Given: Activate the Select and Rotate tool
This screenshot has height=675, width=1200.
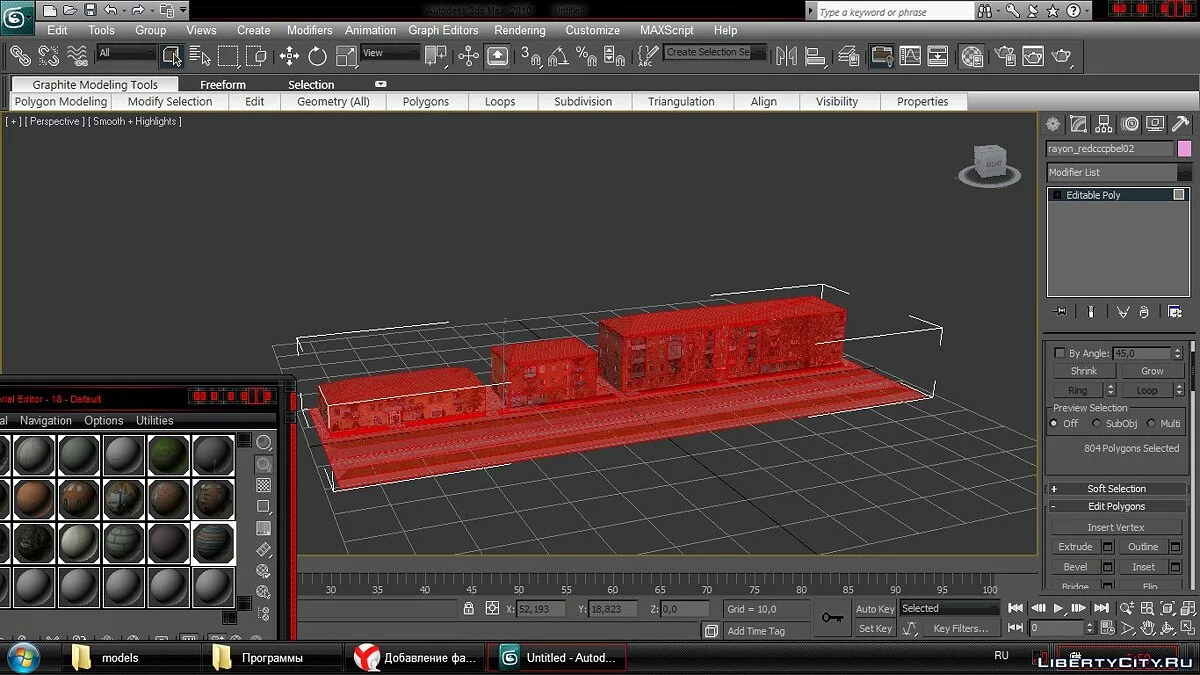Looking at the screenshot, I should 318,56.
